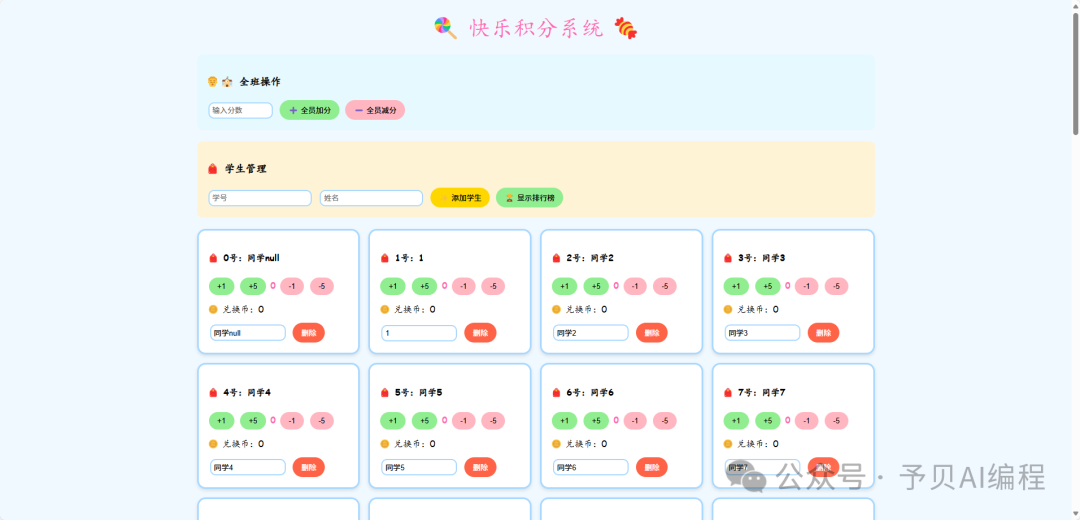
Task: Click the coin icon in 0号 card
Action: coord(213,309)
